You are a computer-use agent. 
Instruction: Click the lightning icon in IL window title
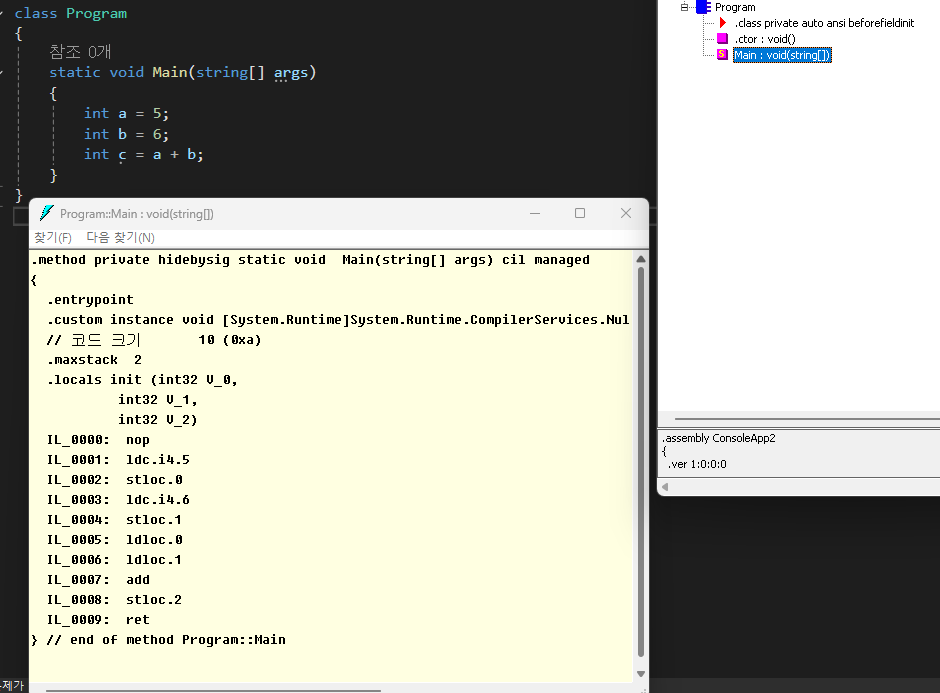click(x=46, y=213)
